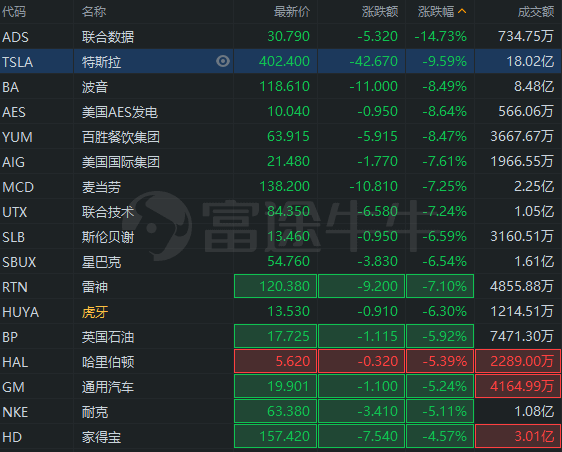Select the 麦当劳 MCD row

(281, 186)
